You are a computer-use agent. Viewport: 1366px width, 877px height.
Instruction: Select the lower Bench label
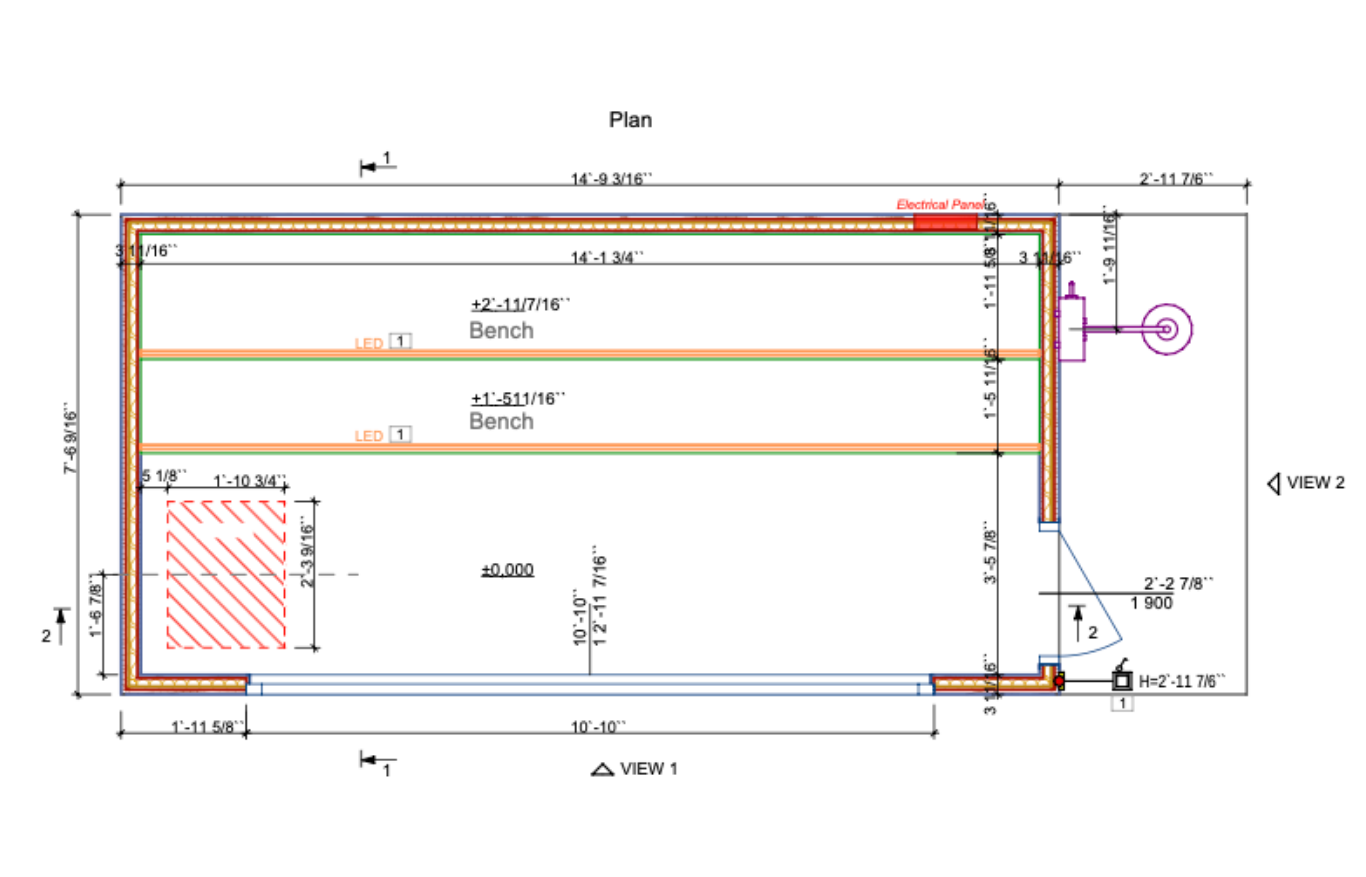pos(501,421)
